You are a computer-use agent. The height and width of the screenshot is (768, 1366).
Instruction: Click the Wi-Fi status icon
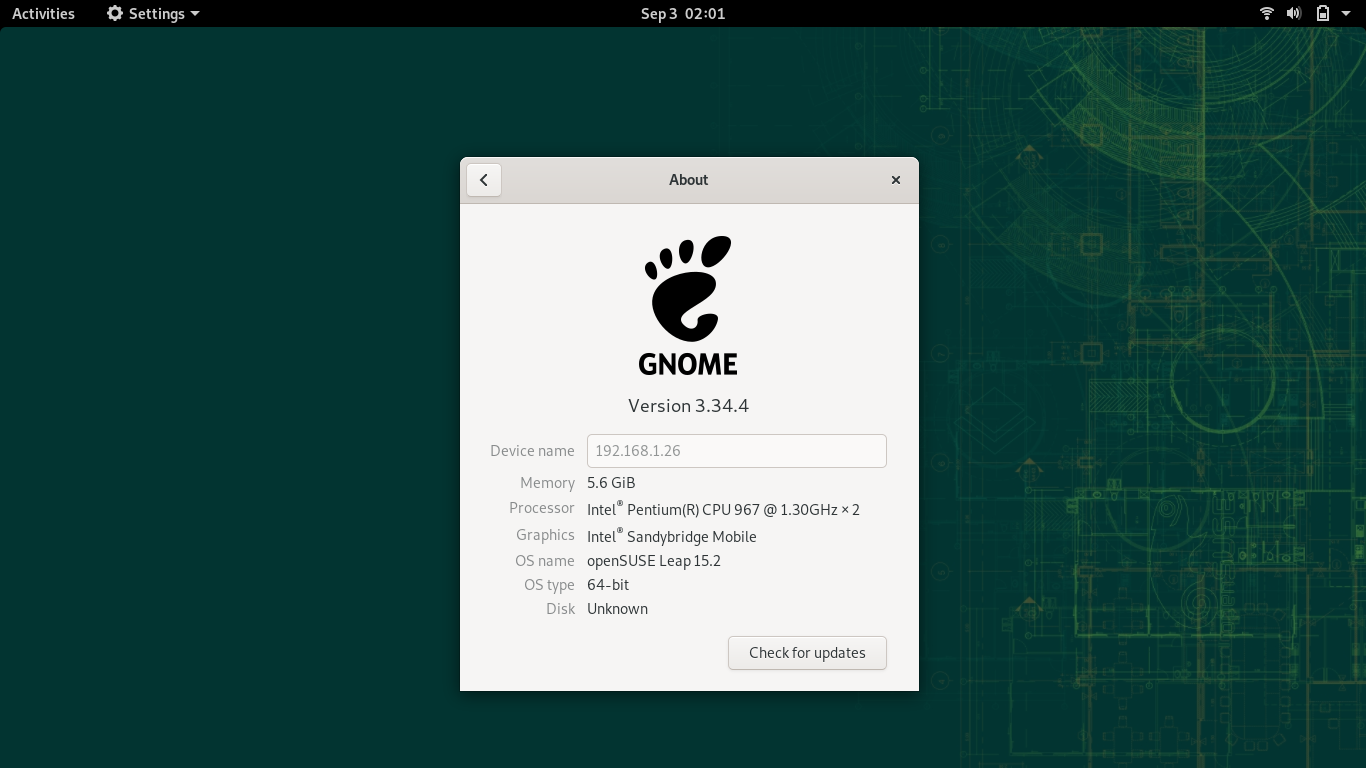click(x=1267, y=13)
